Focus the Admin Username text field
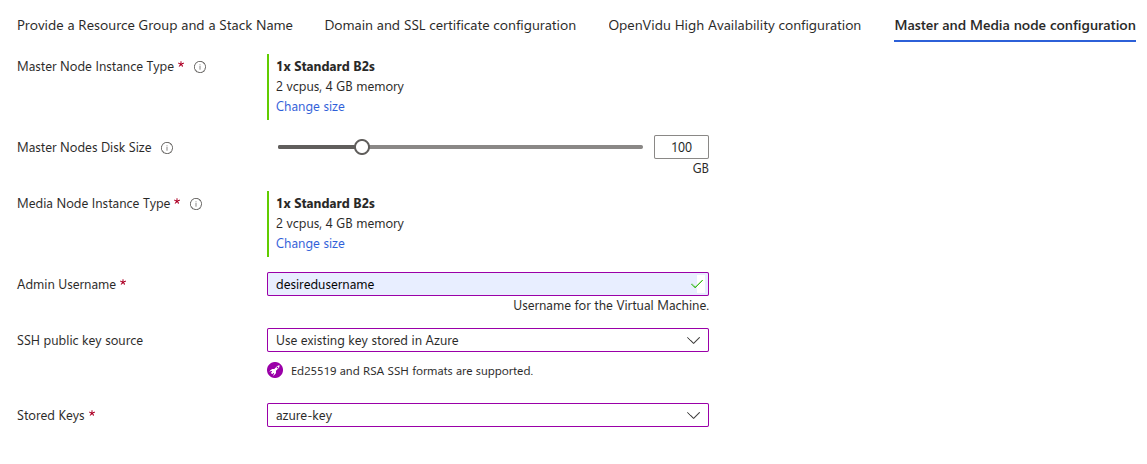1147x464 pixels. pos(488,284)
